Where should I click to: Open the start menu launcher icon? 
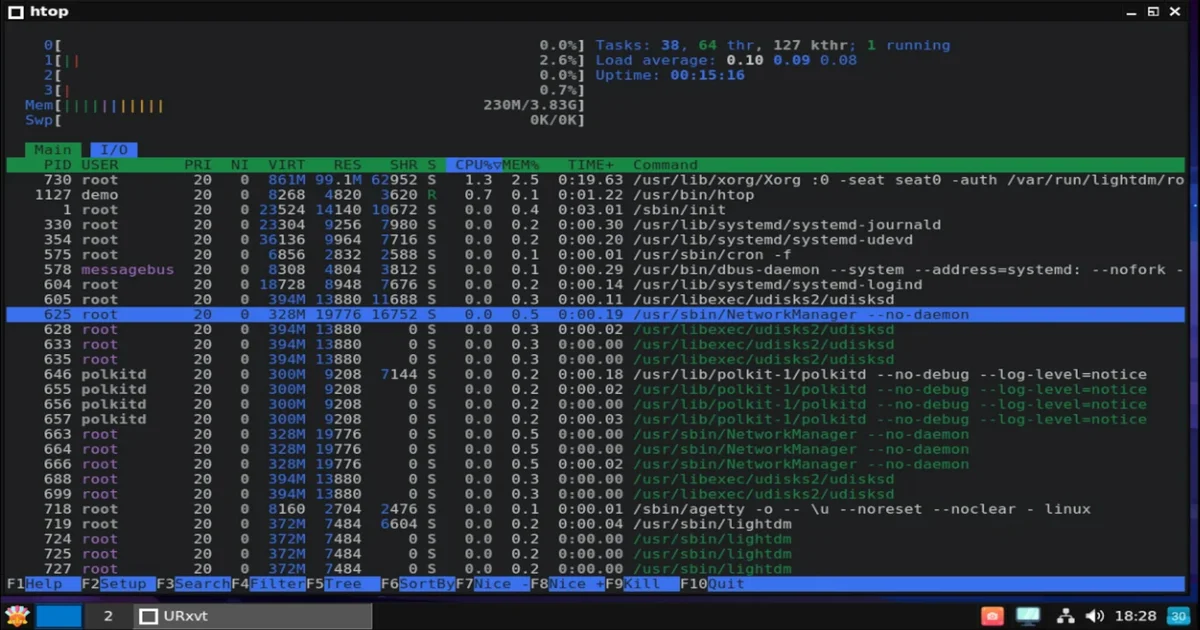17,616
